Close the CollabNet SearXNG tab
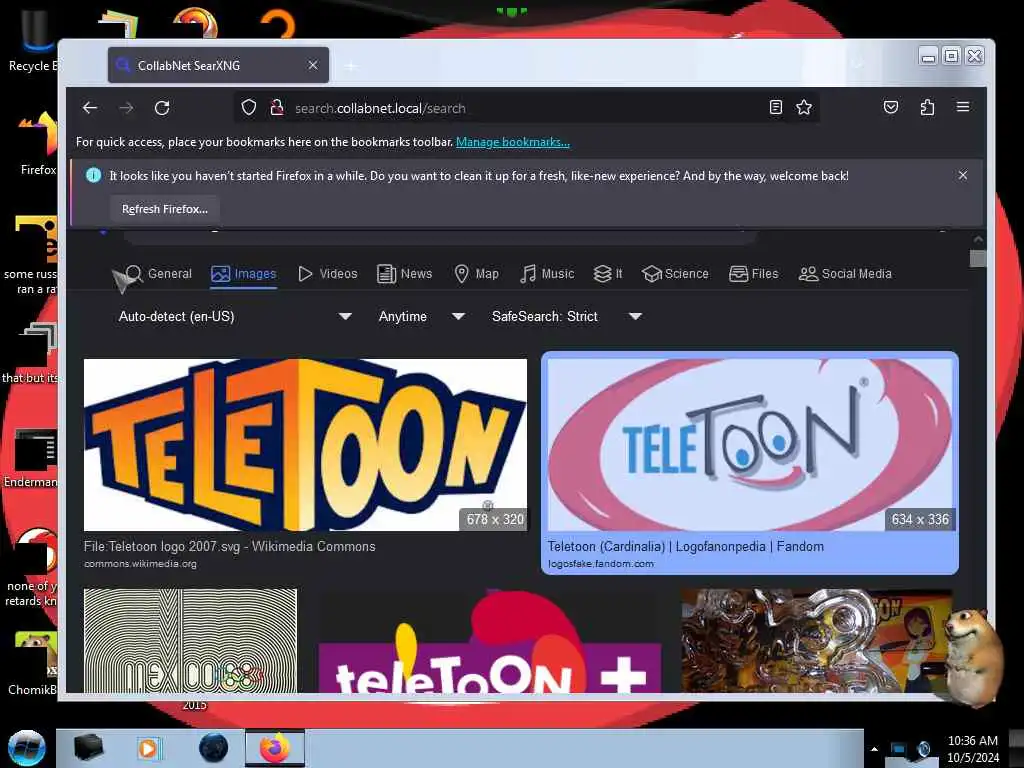 (x=313, y=65)
